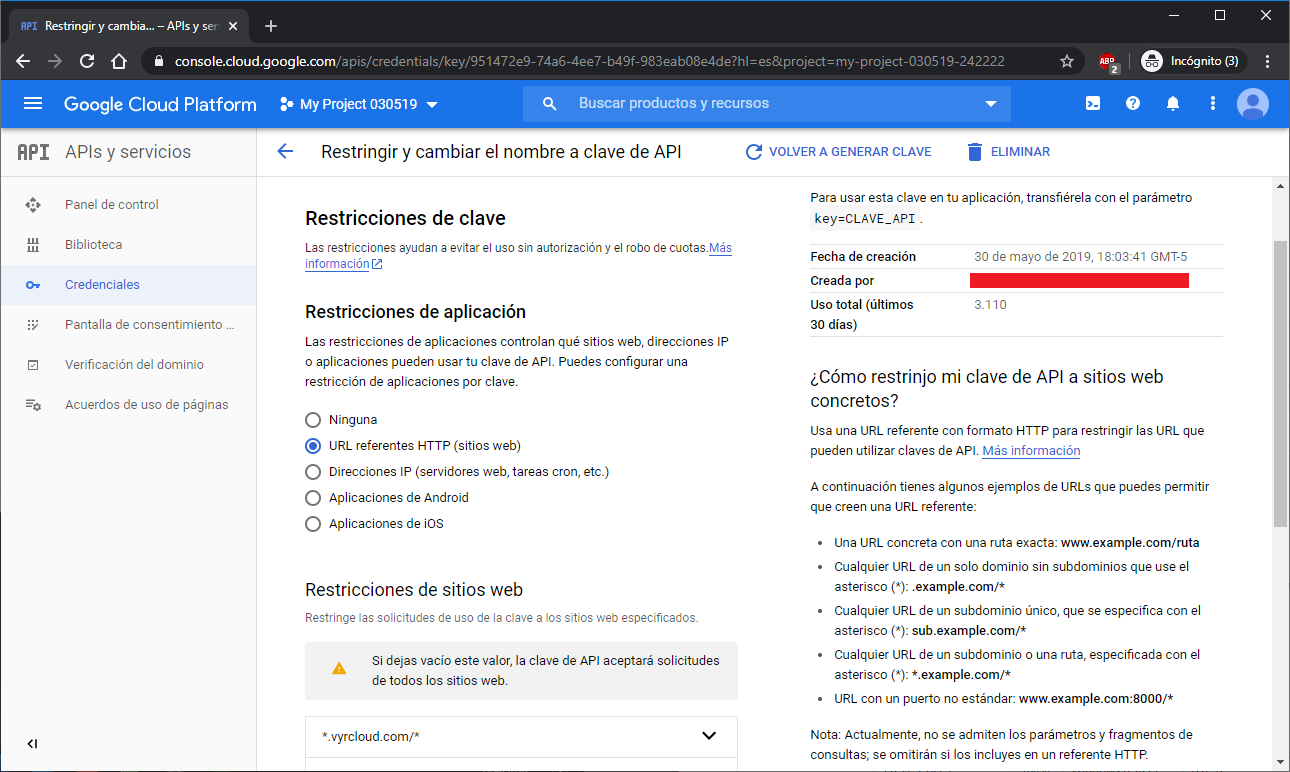The width and height of the screenshot is (1290, 772).
Task: Expand the *.vyrcloud.com/* entry chevron
Action: [709, 736]
